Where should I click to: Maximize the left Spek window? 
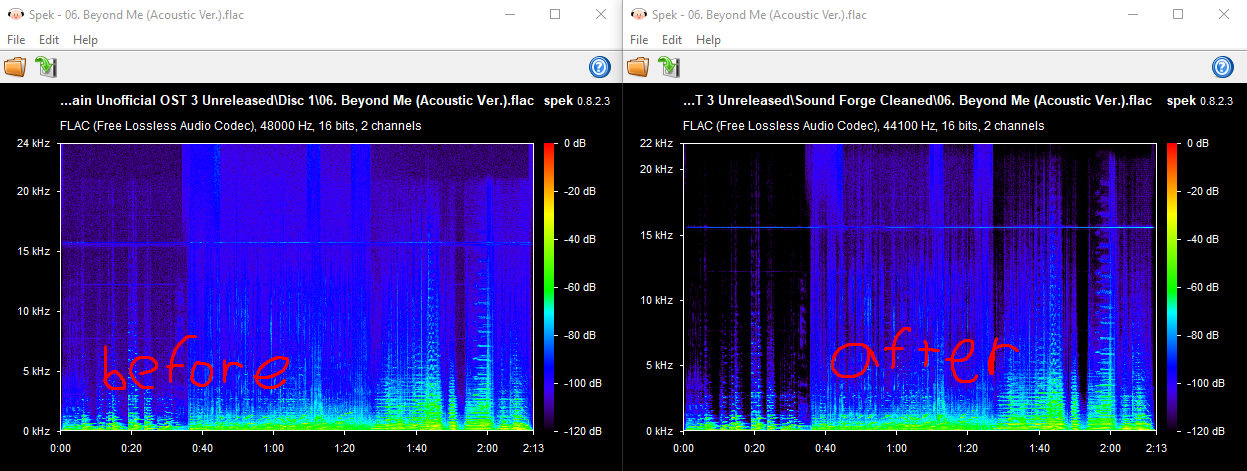(555, 14)
